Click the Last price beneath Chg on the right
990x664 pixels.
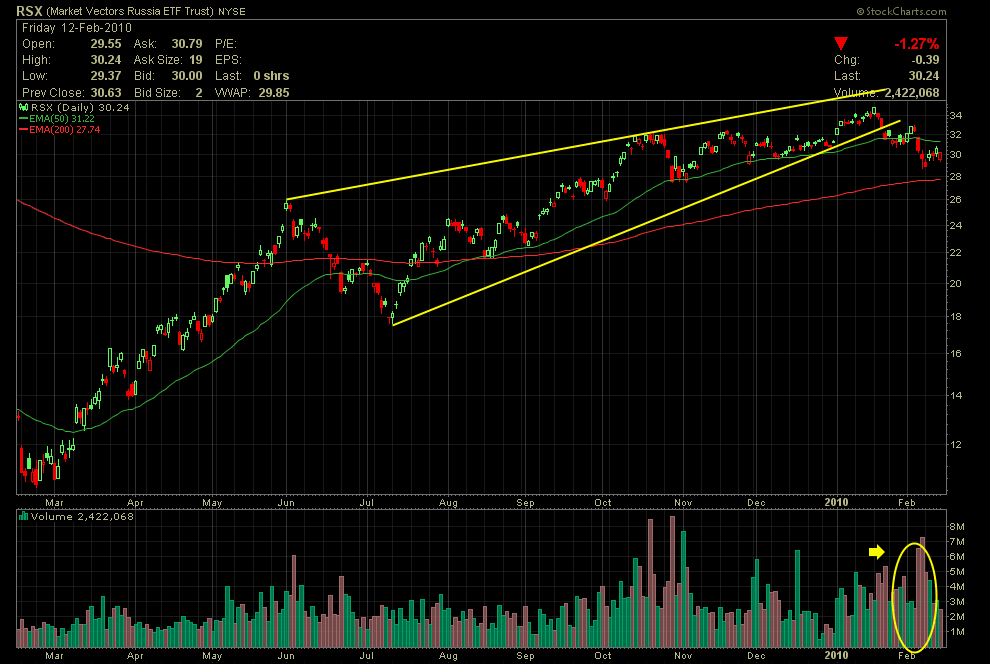click(x=924, y=76)
